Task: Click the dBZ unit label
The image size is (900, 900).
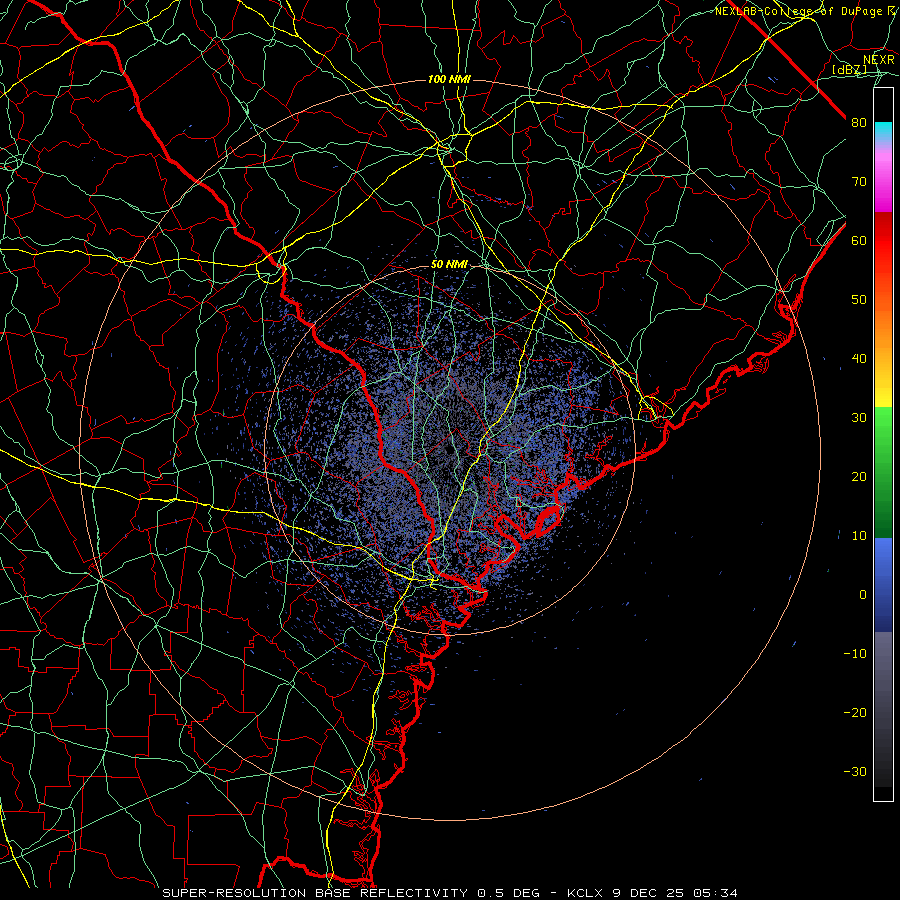Action: 849,70
